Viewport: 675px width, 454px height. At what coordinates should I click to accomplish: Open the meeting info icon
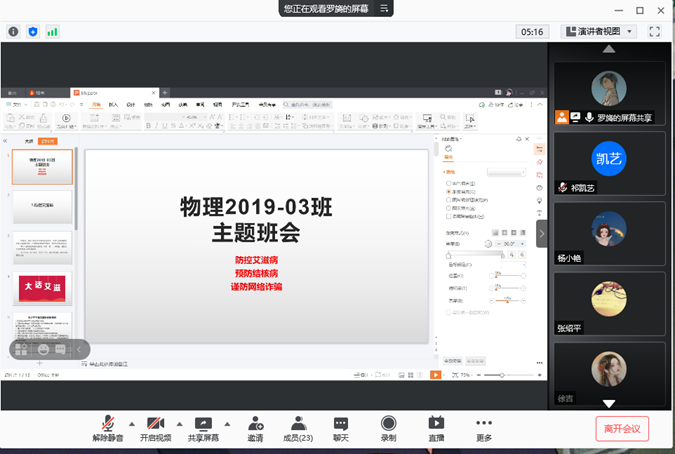click(x=14, y=32)
